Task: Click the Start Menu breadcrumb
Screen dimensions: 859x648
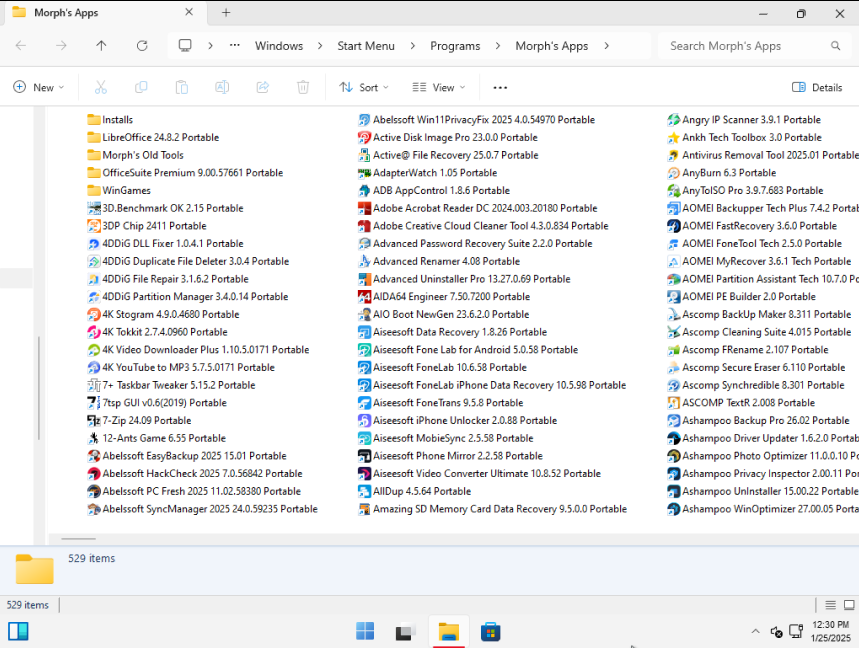Action: pos(366,46)
